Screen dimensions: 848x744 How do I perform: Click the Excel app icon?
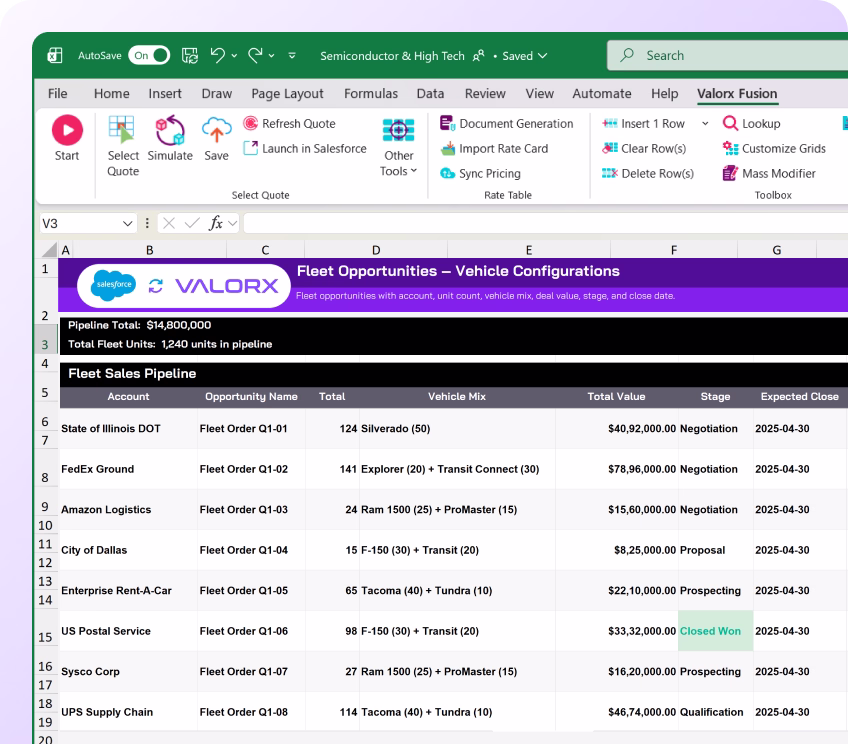(55, 56)
